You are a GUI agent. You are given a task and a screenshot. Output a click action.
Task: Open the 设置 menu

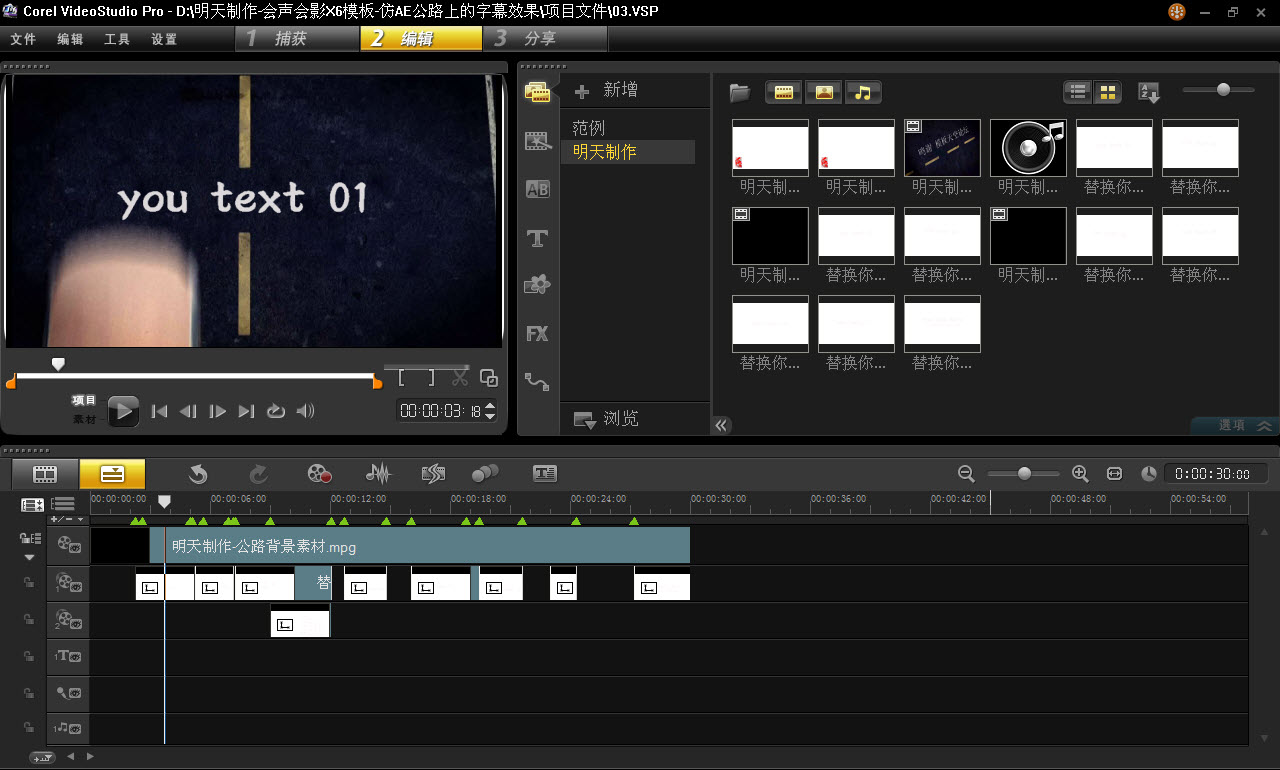point(164,39)
